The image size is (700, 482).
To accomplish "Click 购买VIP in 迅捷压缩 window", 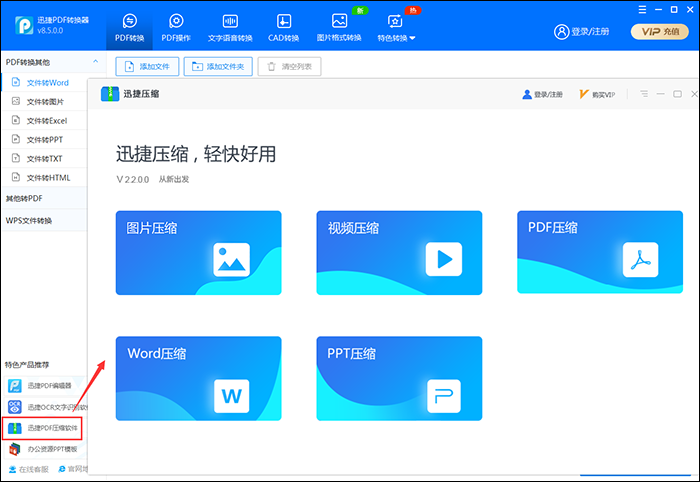I will (x=597, y=94).
